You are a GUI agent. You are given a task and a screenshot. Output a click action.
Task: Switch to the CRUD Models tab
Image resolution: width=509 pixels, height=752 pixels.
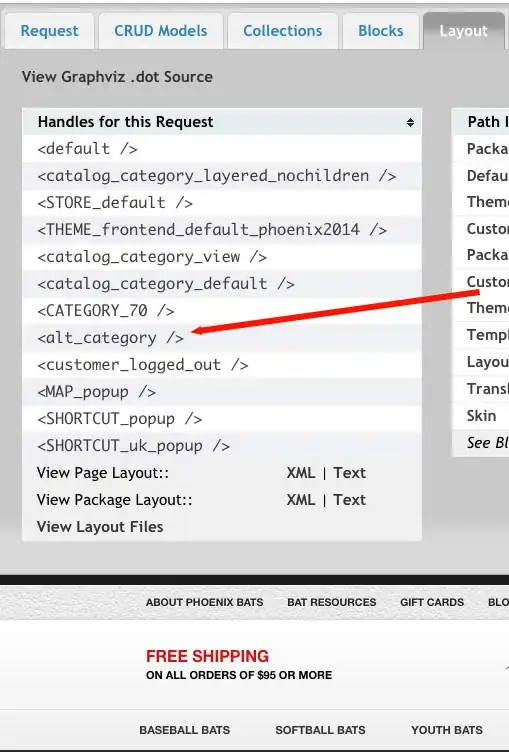[x=161, y=31]
